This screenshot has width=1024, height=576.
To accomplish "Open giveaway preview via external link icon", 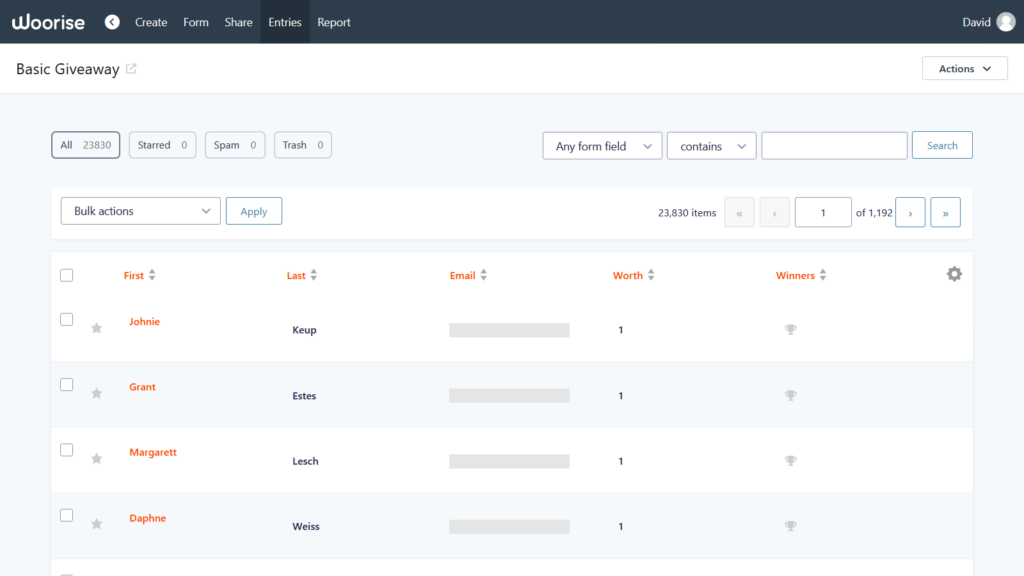I will 131,68.
